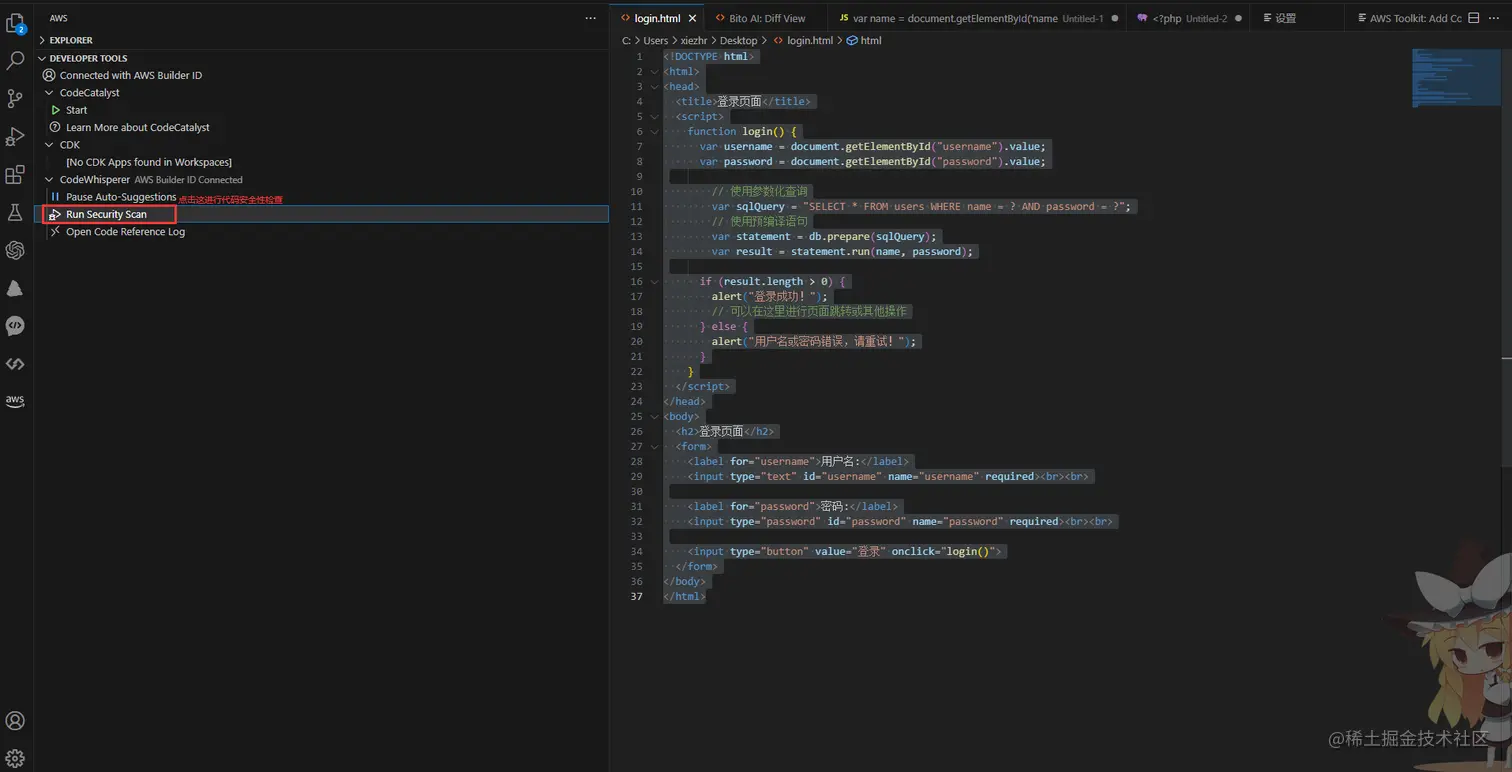Click login.html in the breadcrumb path
1512x772 pixels.
809,40
